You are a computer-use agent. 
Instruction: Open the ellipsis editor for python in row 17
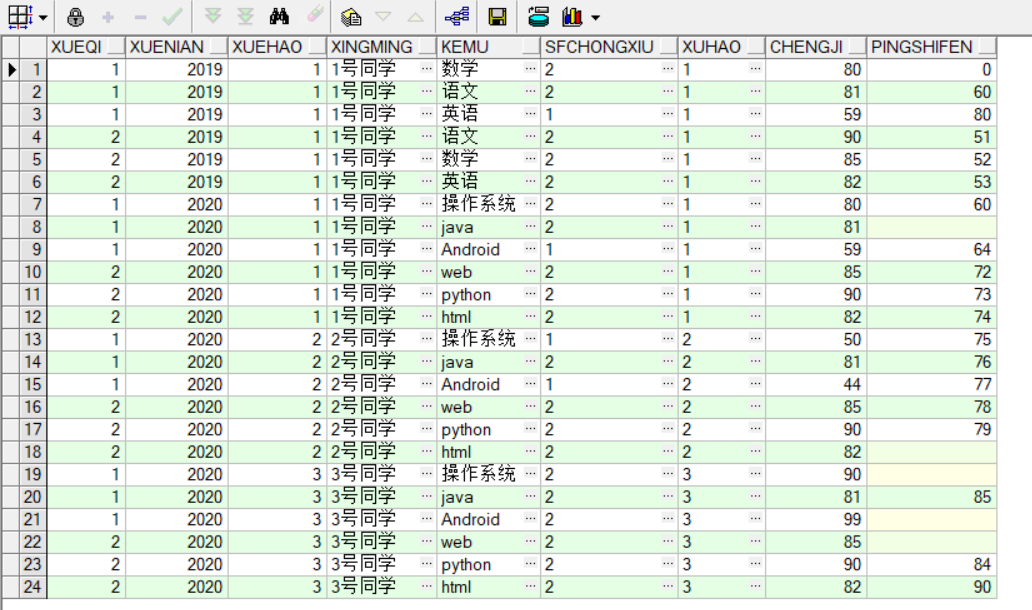coord(530,428)
